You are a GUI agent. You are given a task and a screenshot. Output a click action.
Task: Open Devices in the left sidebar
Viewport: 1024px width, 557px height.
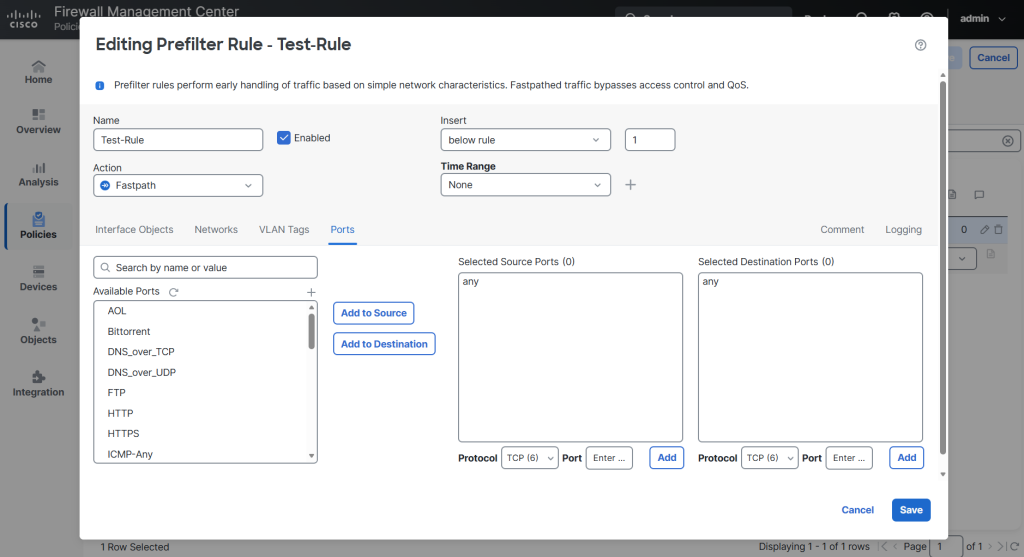[39, 279]
